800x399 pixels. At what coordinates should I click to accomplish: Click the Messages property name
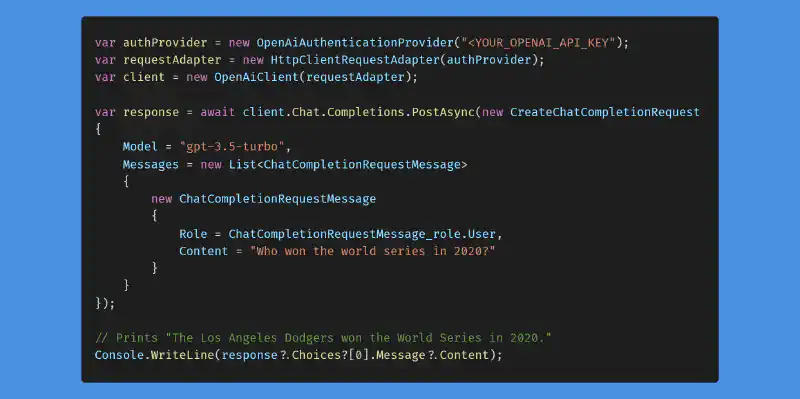pyautogui.click(x=151, y=165)
